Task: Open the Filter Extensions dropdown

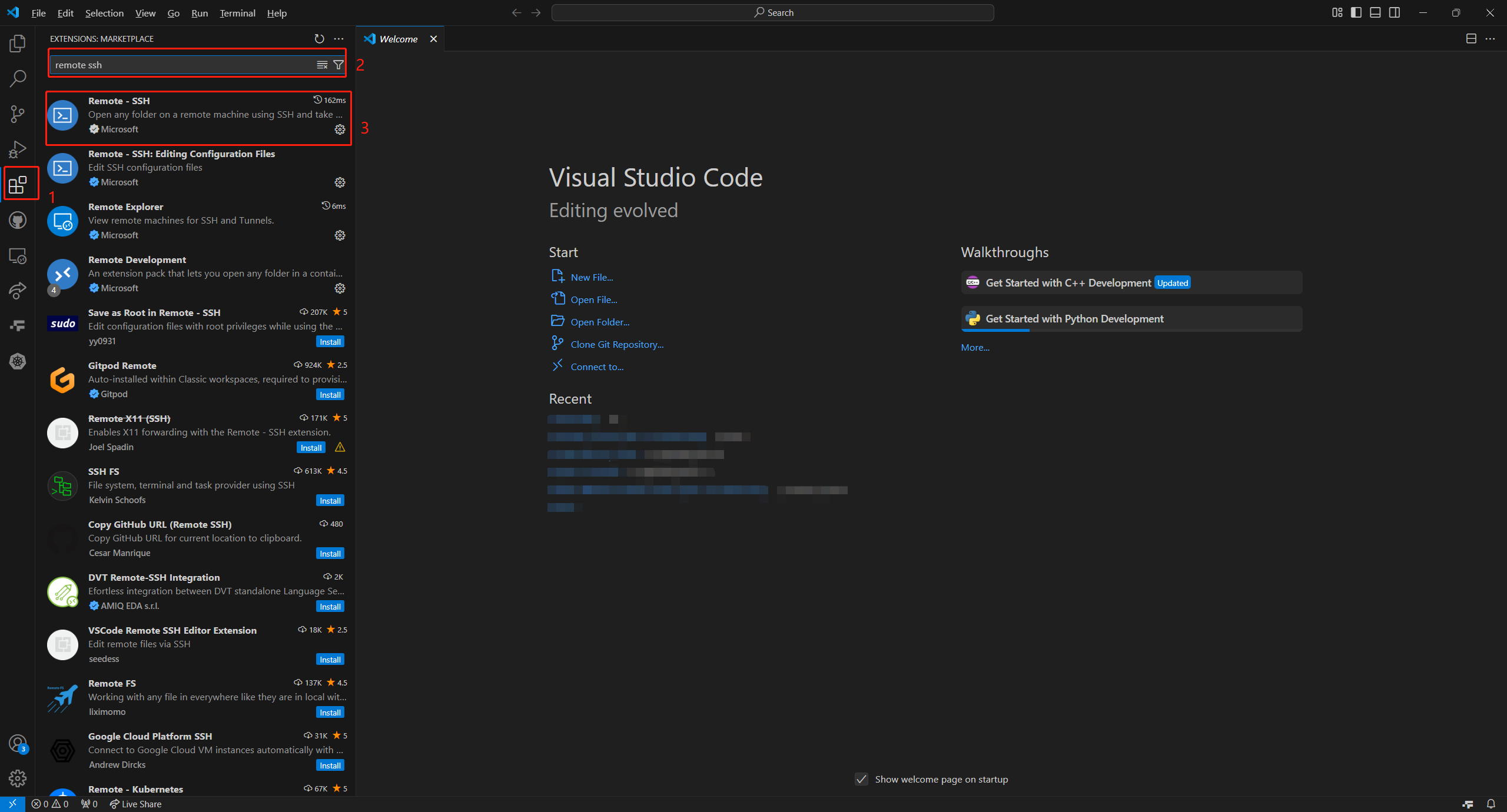Action: click(x=338, y=65)
